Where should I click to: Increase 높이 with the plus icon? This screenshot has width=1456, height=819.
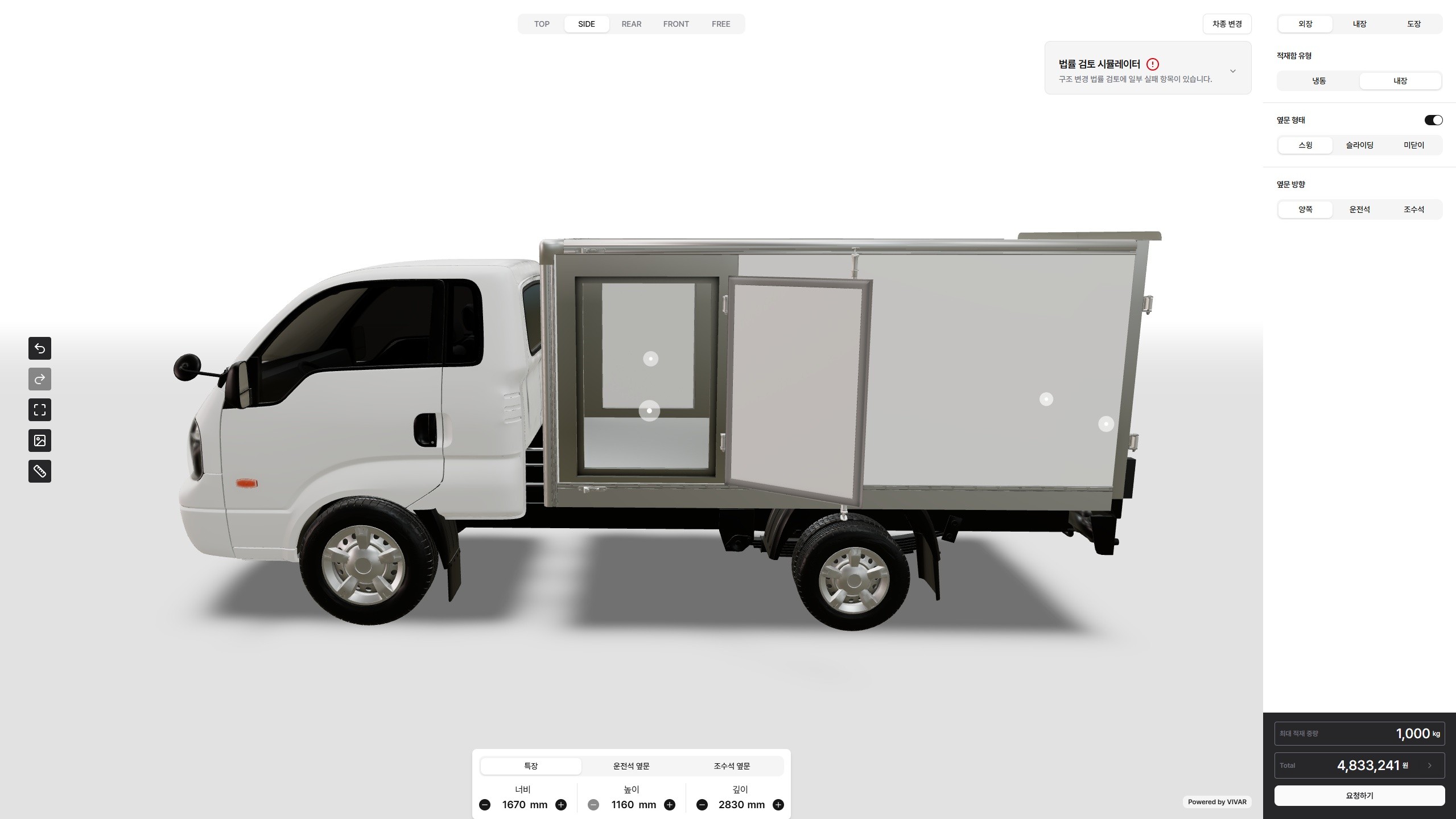click(670, 805)
